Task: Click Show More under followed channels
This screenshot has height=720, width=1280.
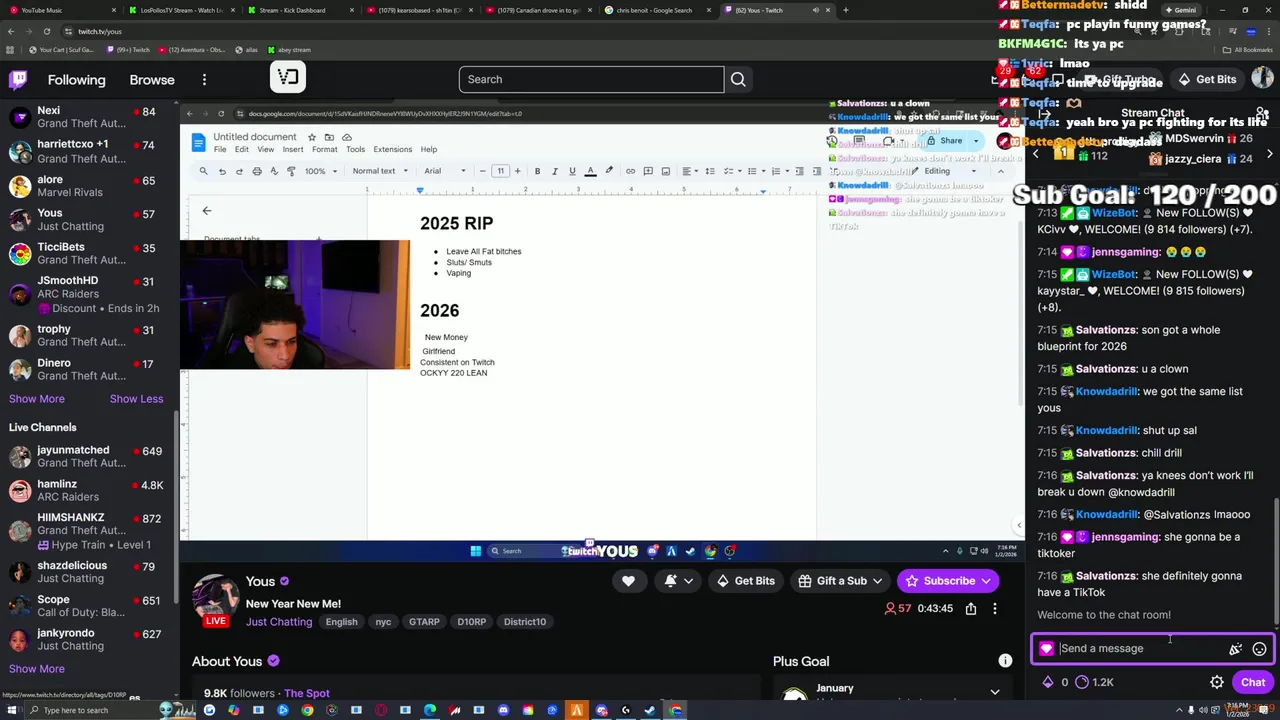Action: pos(36,399)
